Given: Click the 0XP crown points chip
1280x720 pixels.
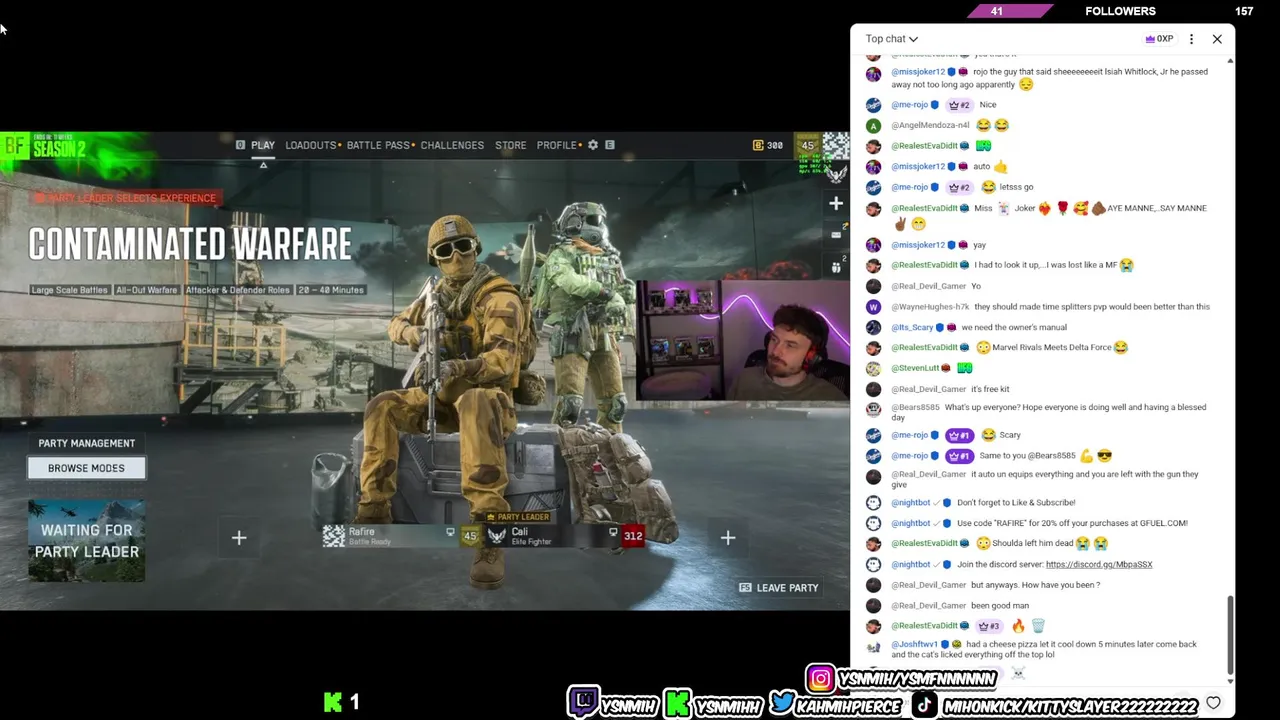Looking at the screenshot, I should click(1160, 39).
